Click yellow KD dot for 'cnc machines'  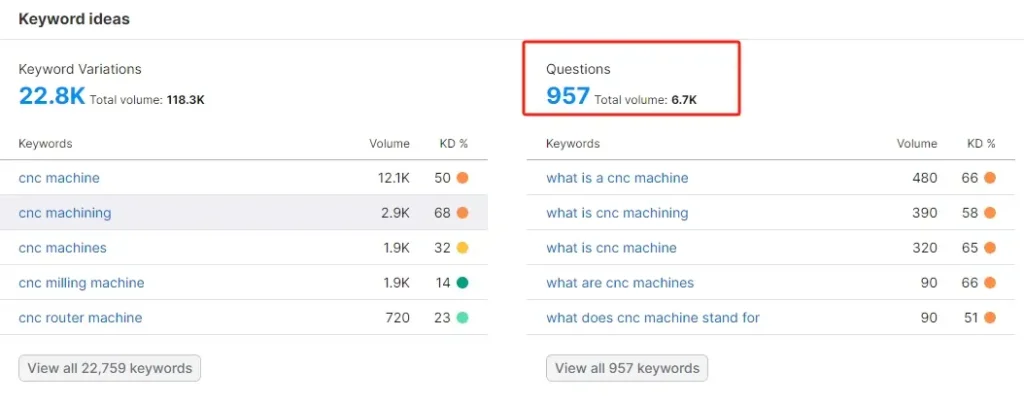(x=462, y=248)
